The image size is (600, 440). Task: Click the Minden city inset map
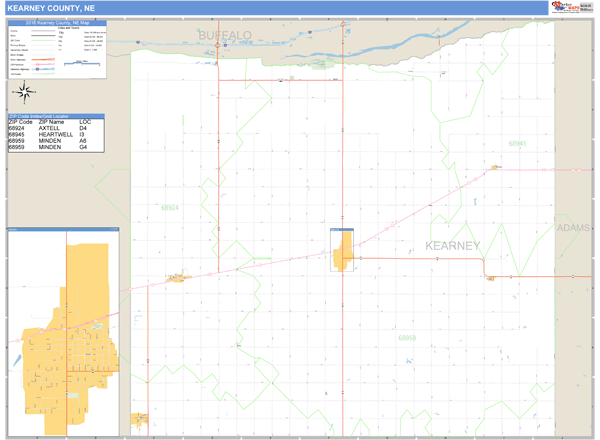[61, 335]
